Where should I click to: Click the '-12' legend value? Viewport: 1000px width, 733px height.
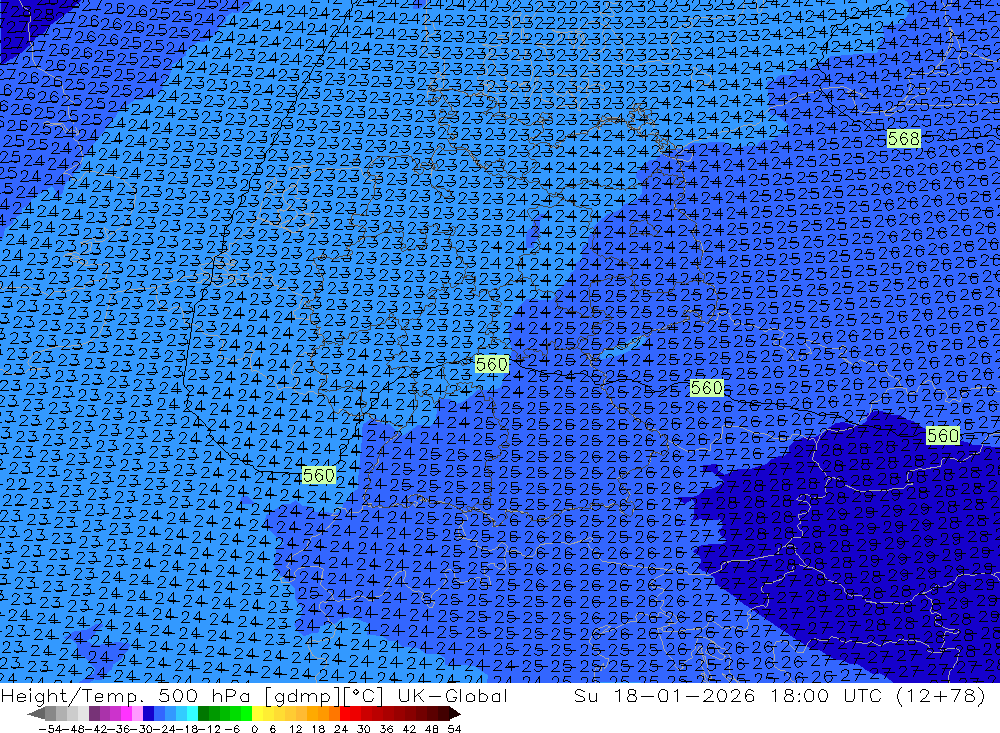[209, 729]
